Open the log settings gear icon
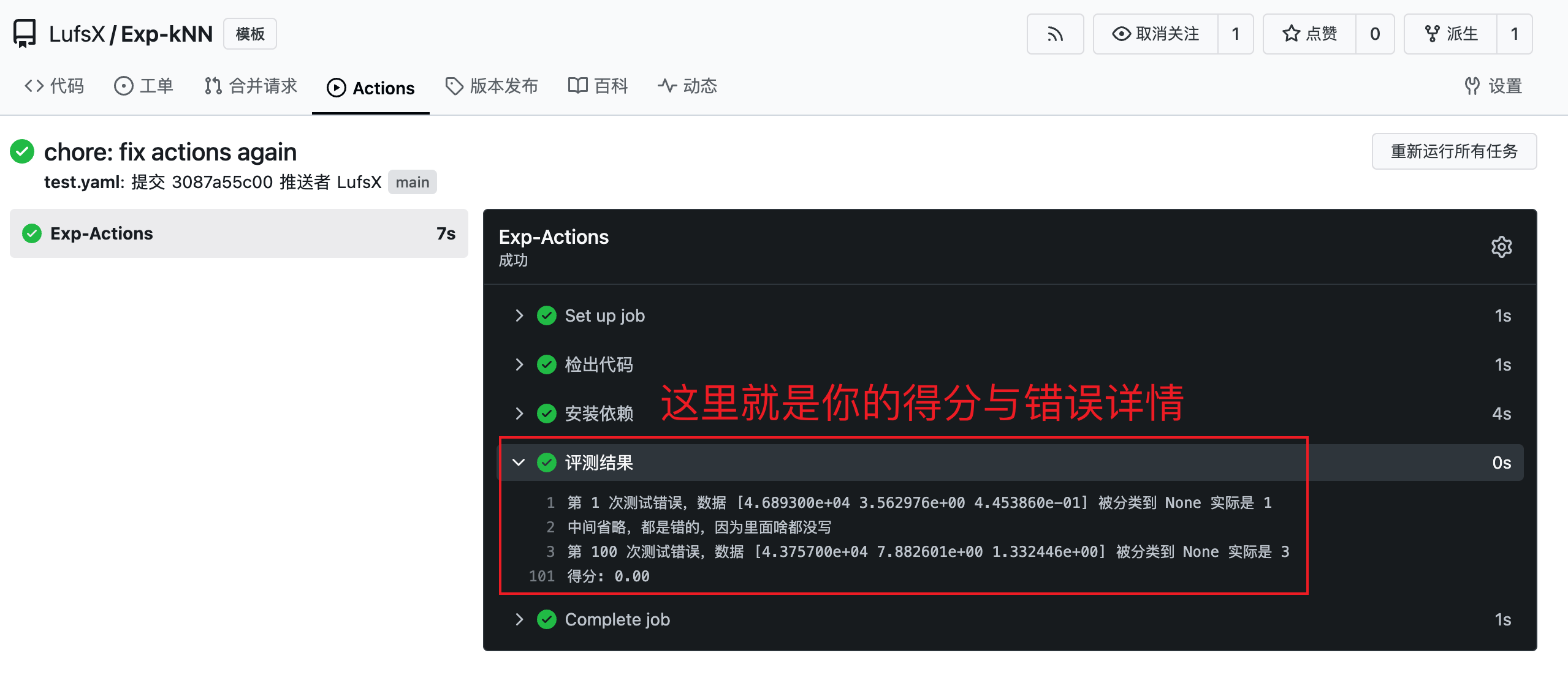The height and width of the screenshot is (680, 1568). tap(1501, 247)
